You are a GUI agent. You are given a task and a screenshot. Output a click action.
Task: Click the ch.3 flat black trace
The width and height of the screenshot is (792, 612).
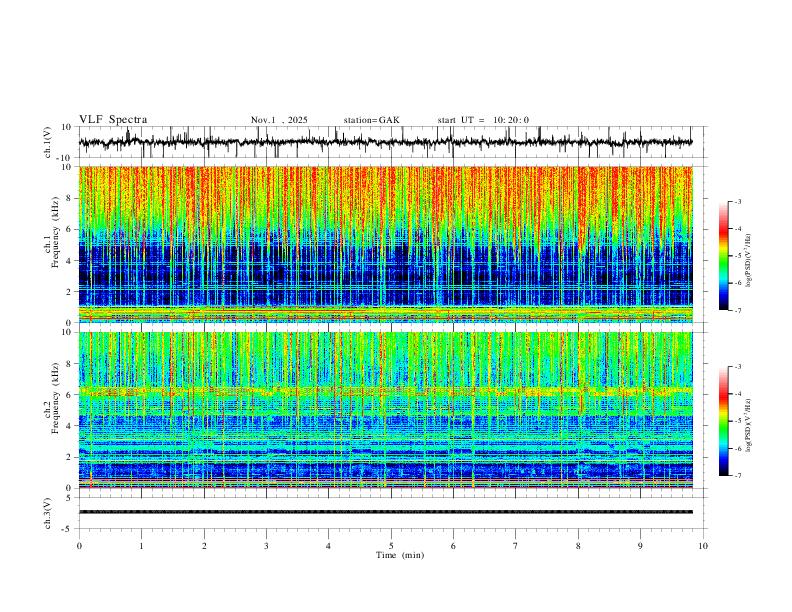385,512
